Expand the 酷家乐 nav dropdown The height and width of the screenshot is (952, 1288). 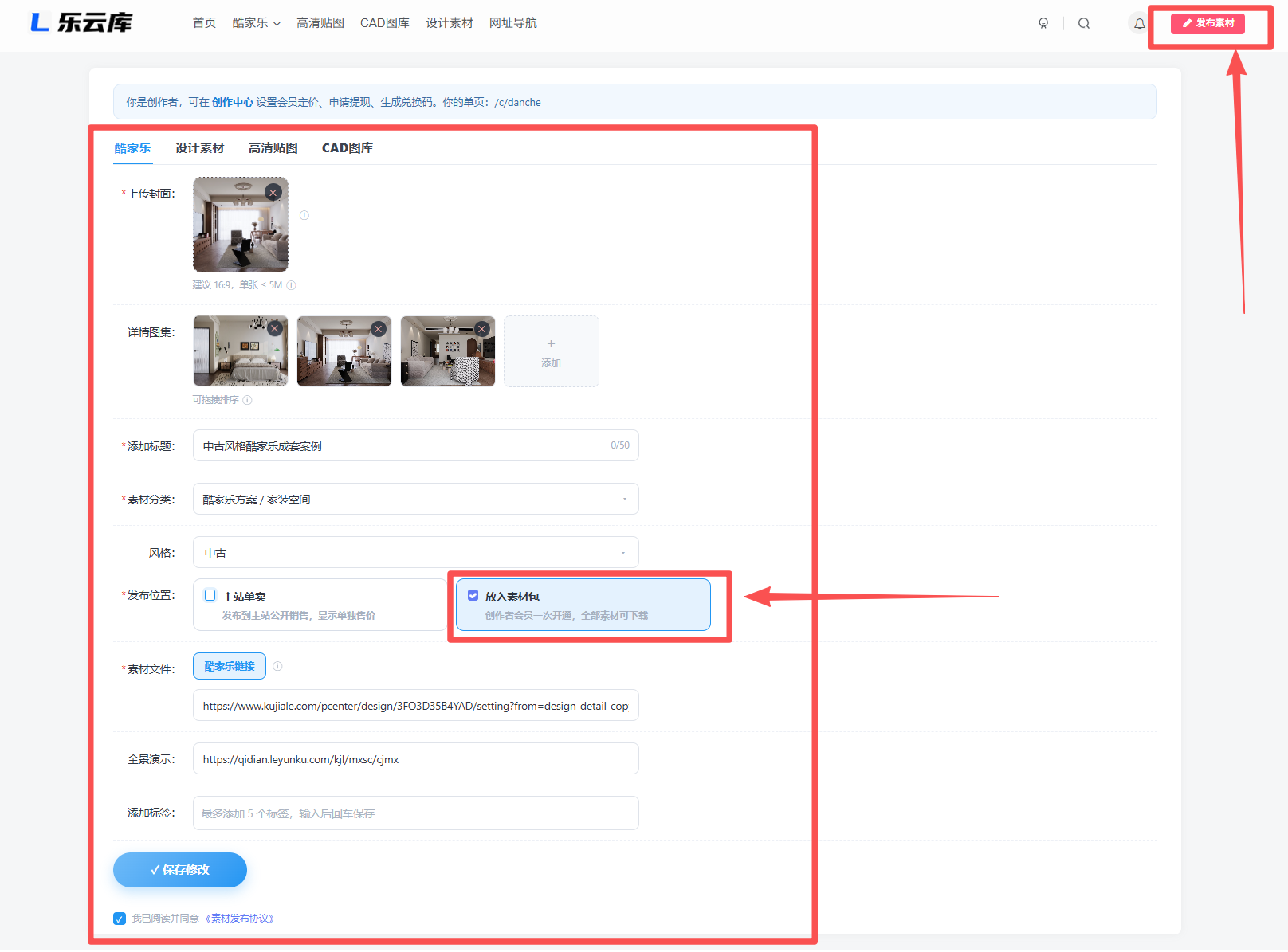(x=257, y=23)
